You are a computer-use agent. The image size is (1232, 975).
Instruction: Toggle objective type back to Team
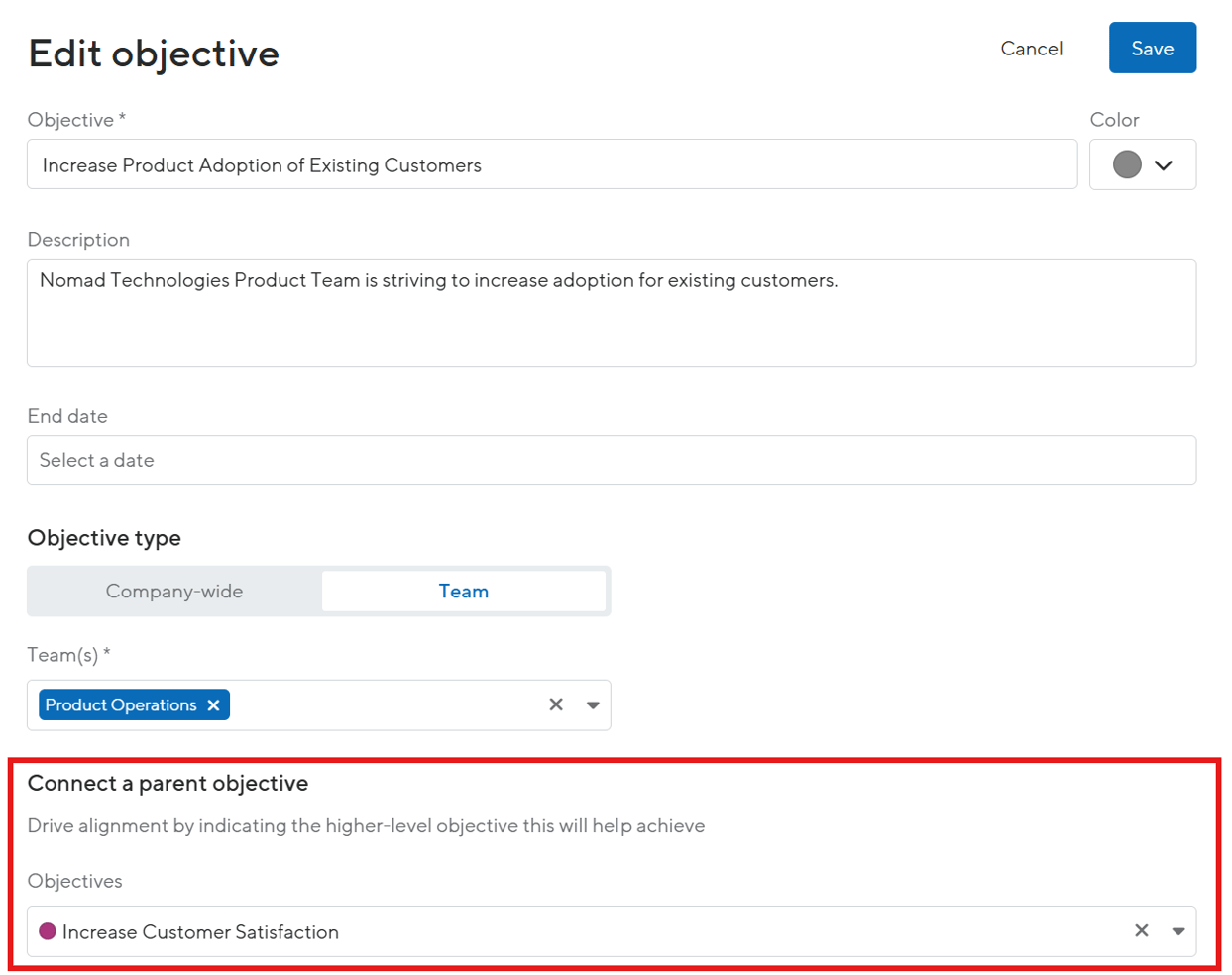coord(464,591)
